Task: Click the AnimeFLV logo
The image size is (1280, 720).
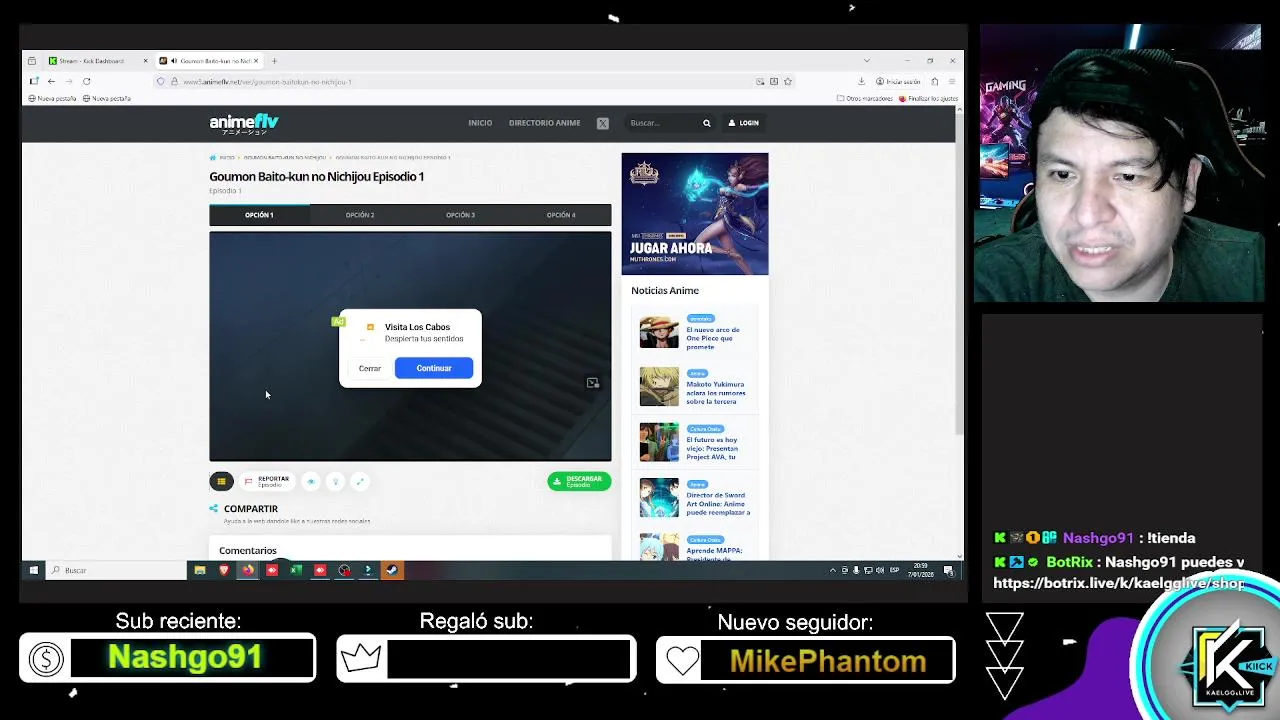Action: click(244, 123)
